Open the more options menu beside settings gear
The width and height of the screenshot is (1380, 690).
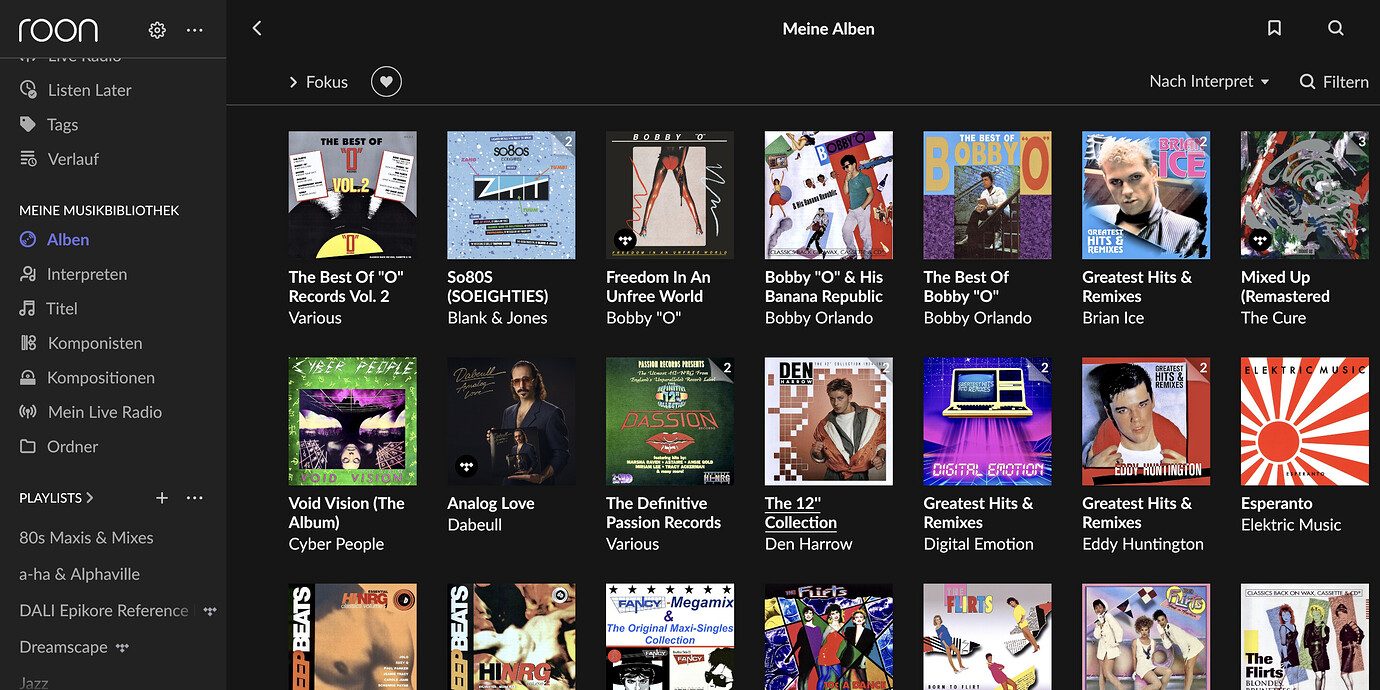[195, 30]
